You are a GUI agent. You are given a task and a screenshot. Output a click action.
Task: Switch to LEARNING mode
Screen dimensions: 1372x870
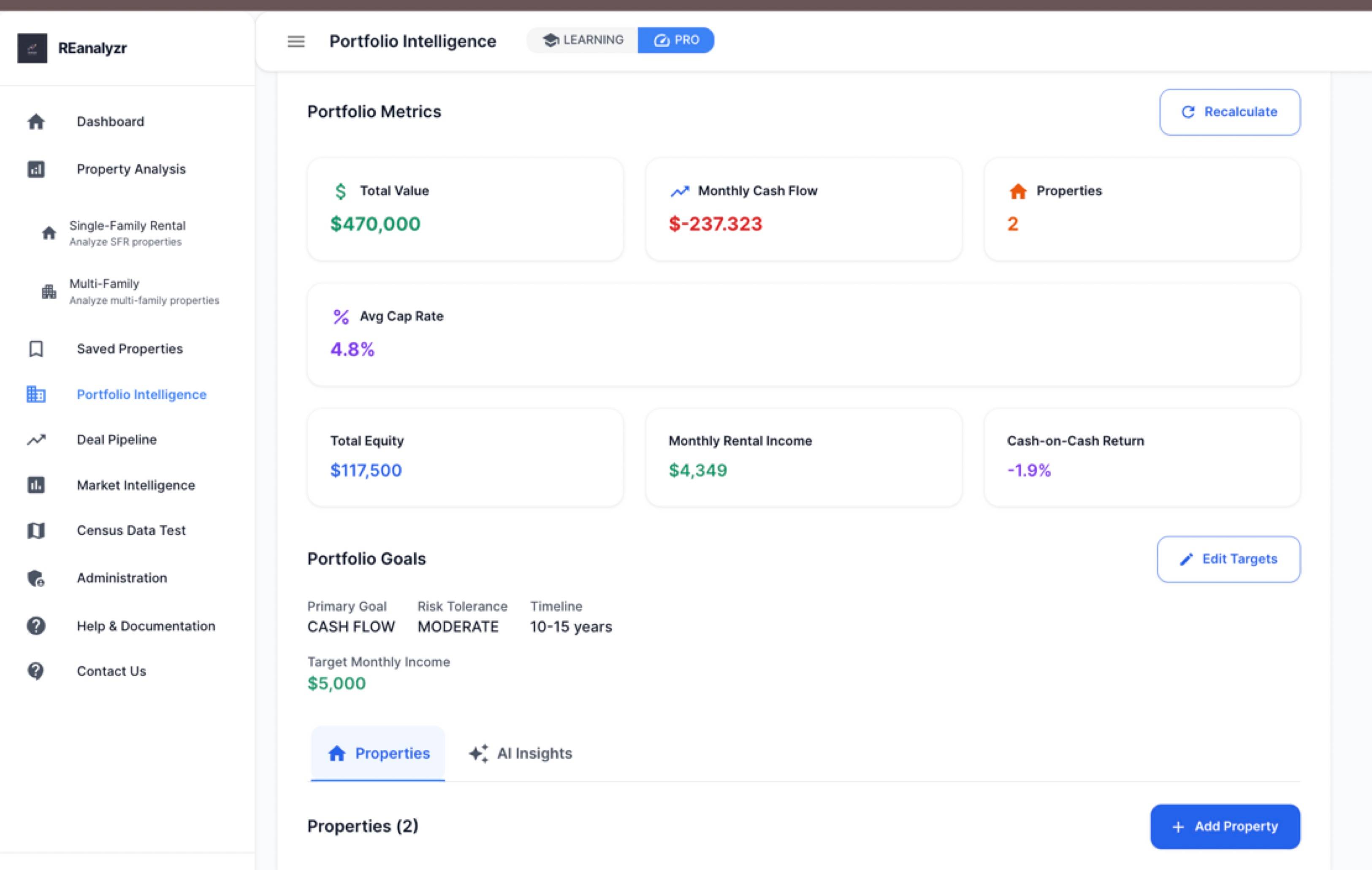click(583, 41)
